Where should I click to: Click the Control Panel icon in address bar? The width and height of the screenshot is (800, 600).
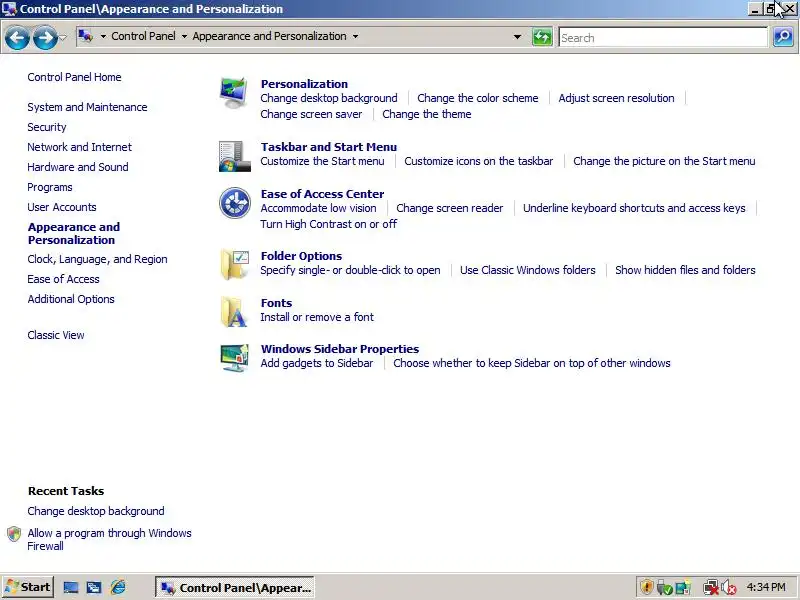tap(86, 36)
